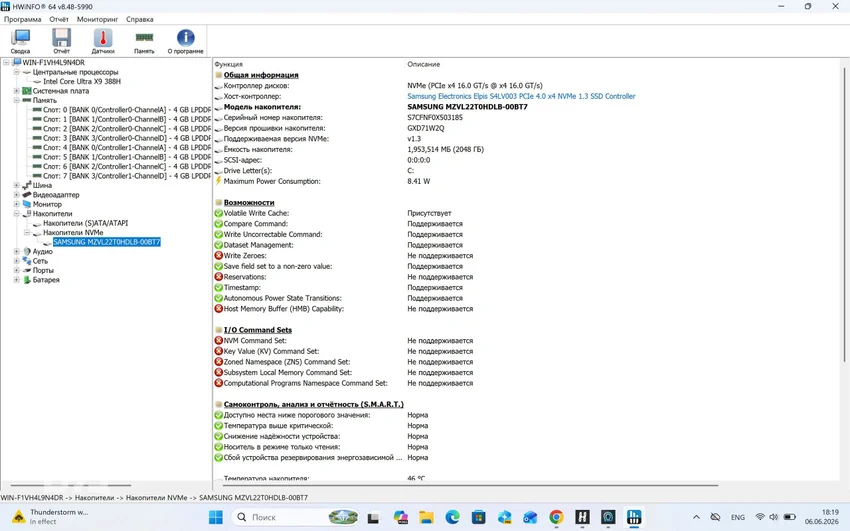
Task: Open the Мониторинг menu
Action: coord(98,19)
